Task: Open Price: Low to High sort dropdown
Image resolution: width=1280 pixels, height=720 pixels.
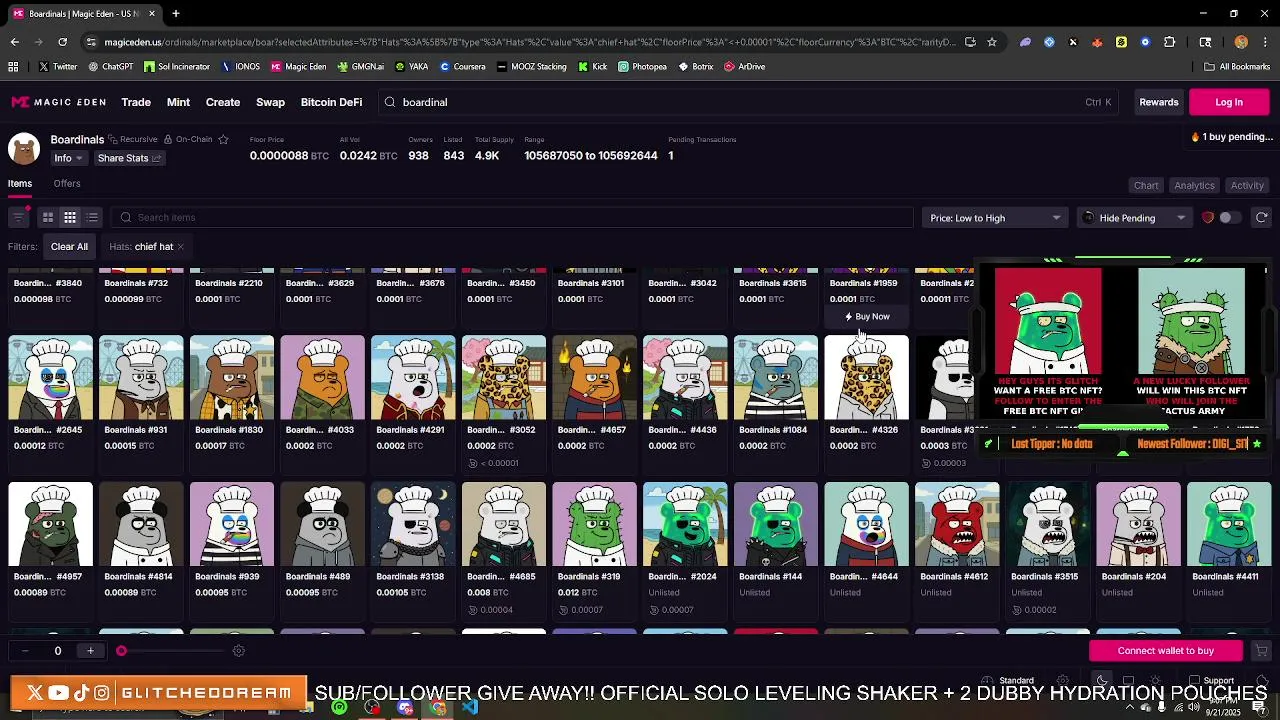Action: click(995, 218)
